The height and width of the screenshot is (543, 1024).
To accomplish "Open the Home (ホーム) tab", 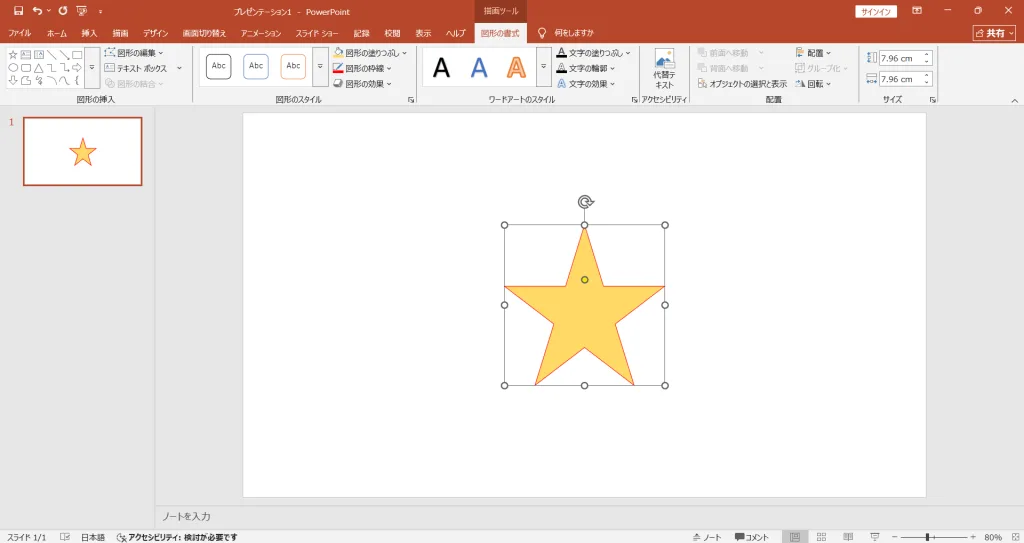I will click(x=56, y=33).
